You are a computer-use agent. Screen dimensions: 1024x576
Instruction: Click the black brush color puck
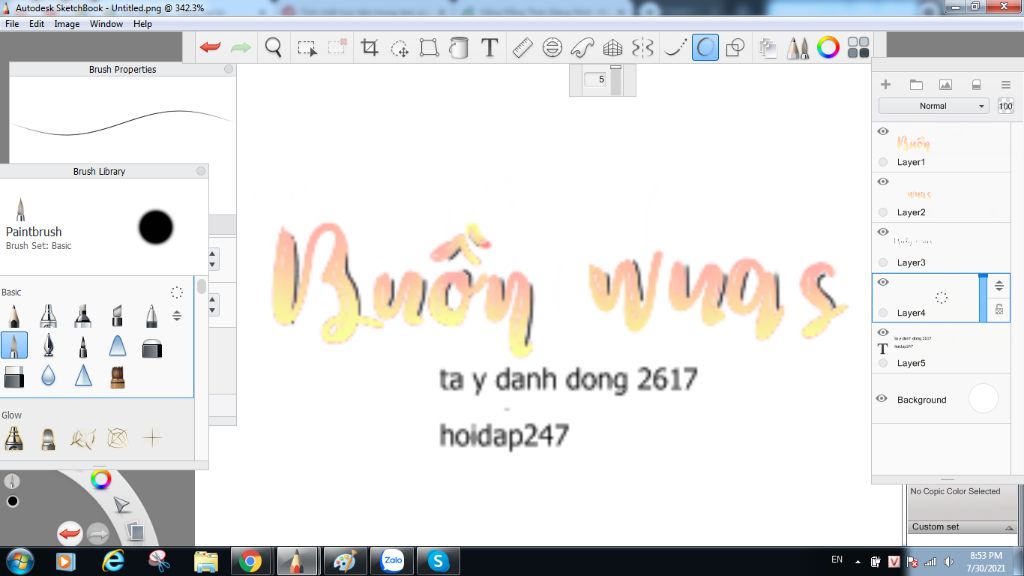pyautogui.click(x=155, y=228)
